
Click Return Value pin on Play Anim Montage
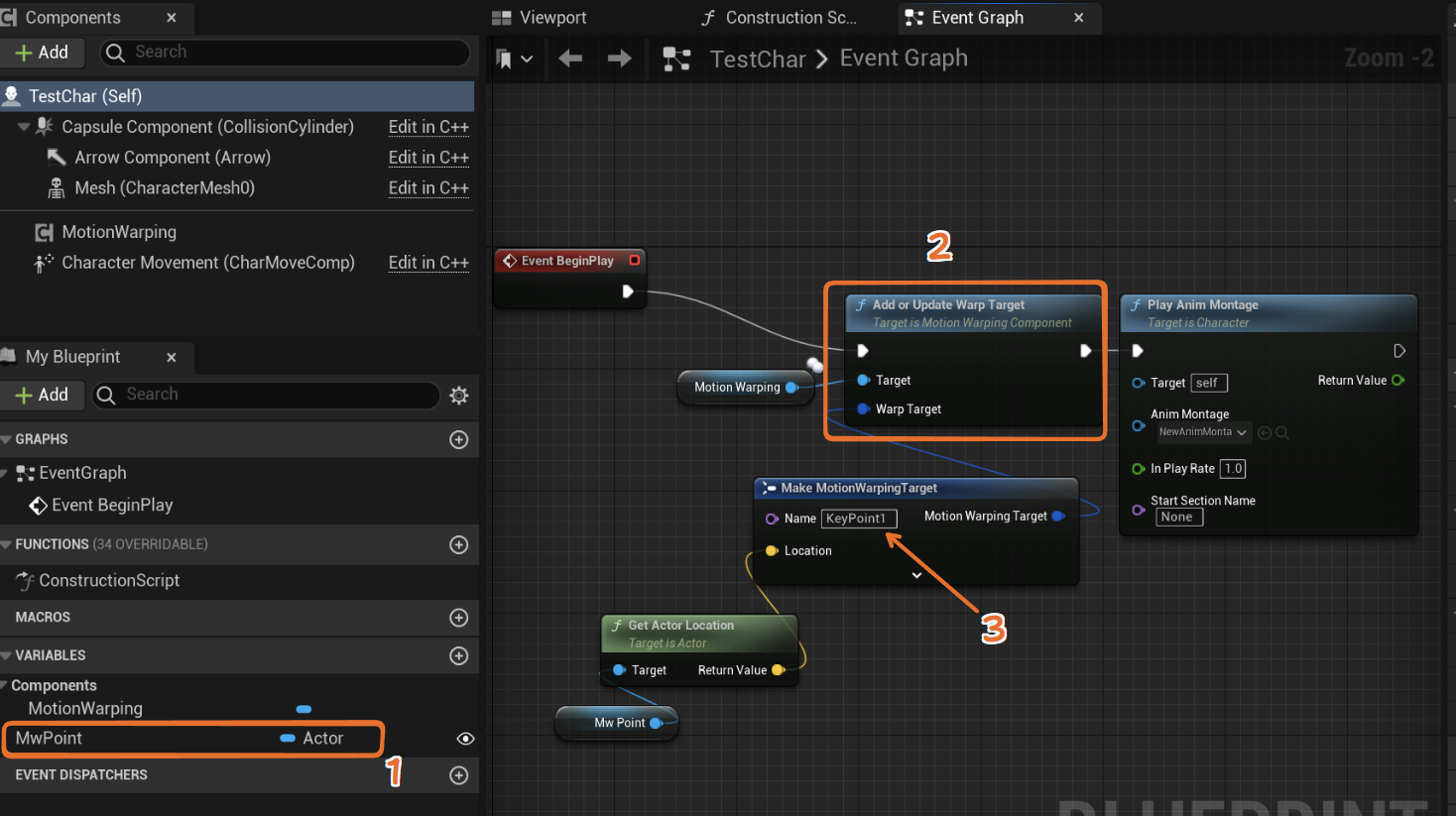point(1398,381)
